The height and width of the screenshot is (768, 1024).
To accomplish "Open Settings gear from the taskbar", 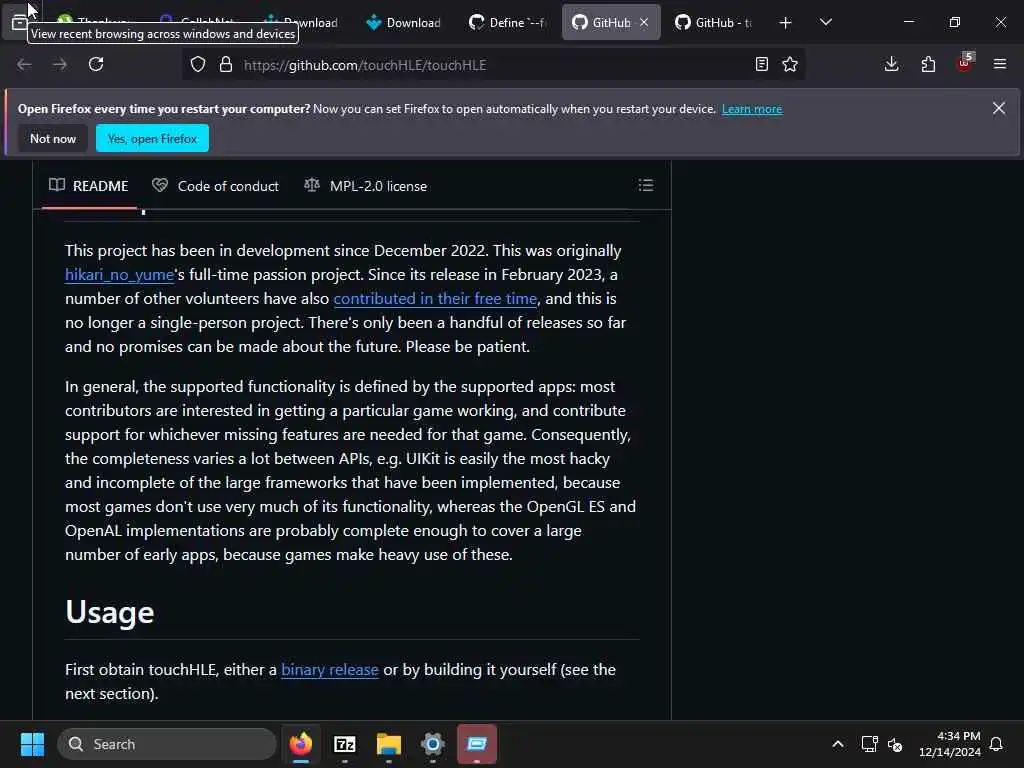I will 432,744.
